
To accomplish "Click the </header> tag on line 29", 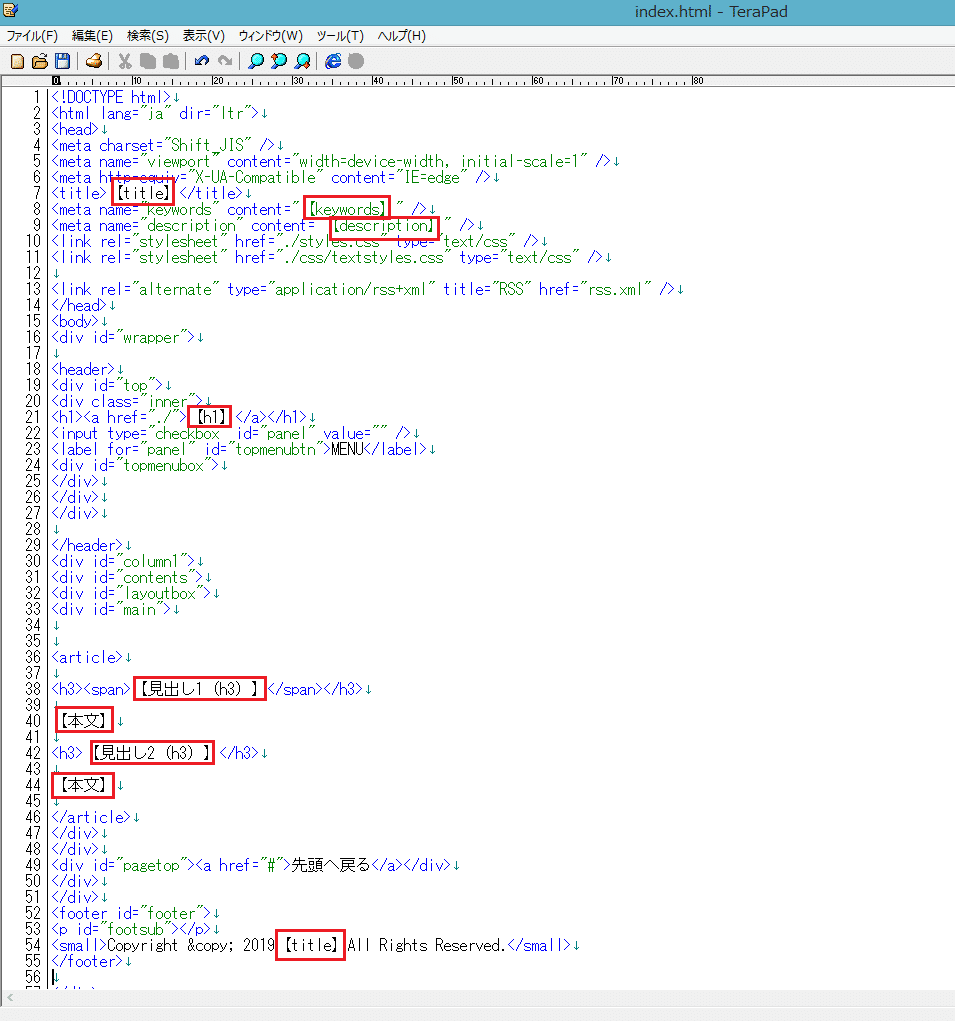I will click(87, 545).
